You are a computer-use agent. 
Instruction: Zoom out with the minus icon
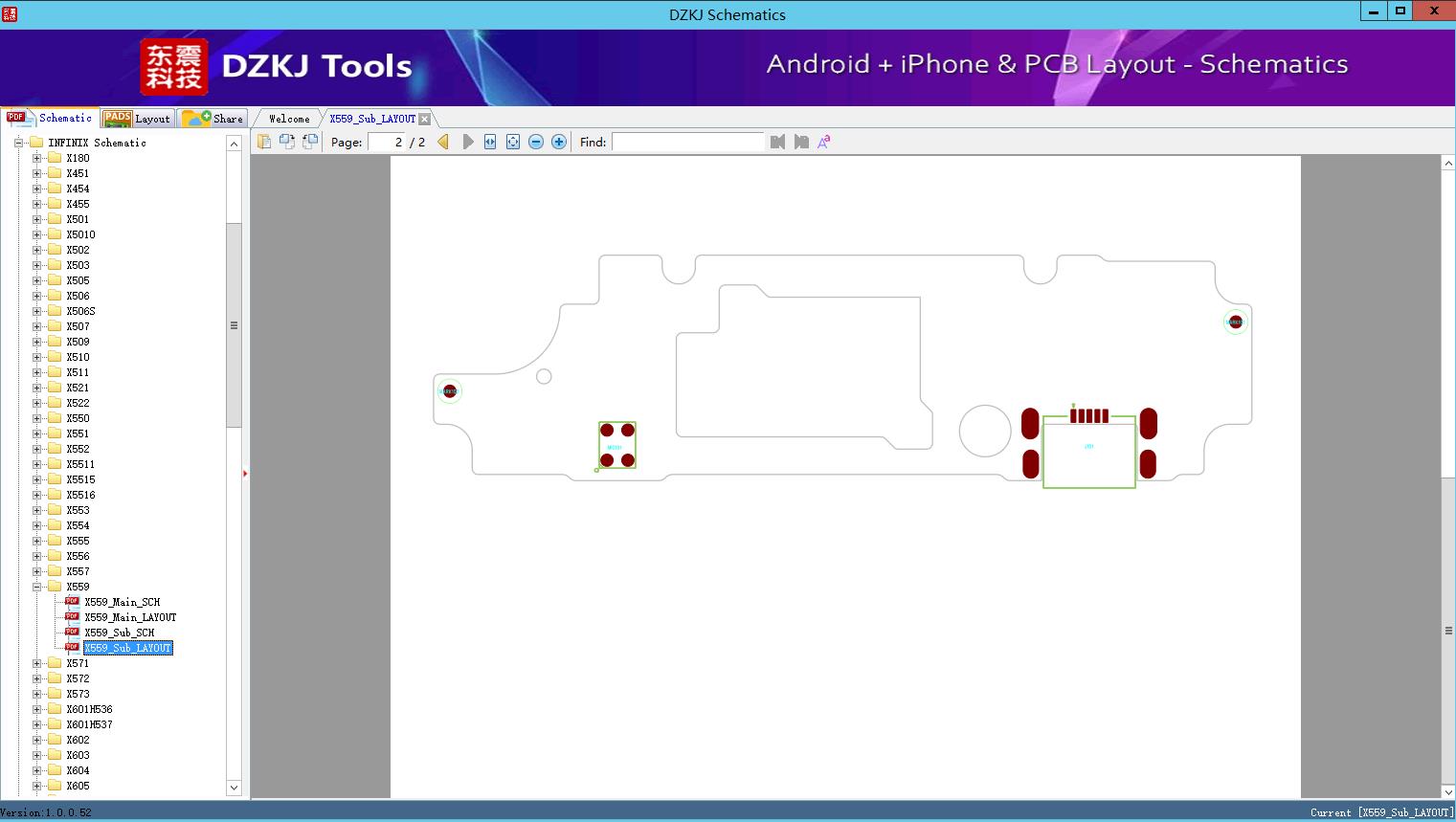pyautogui.click(x=536, y=142)
